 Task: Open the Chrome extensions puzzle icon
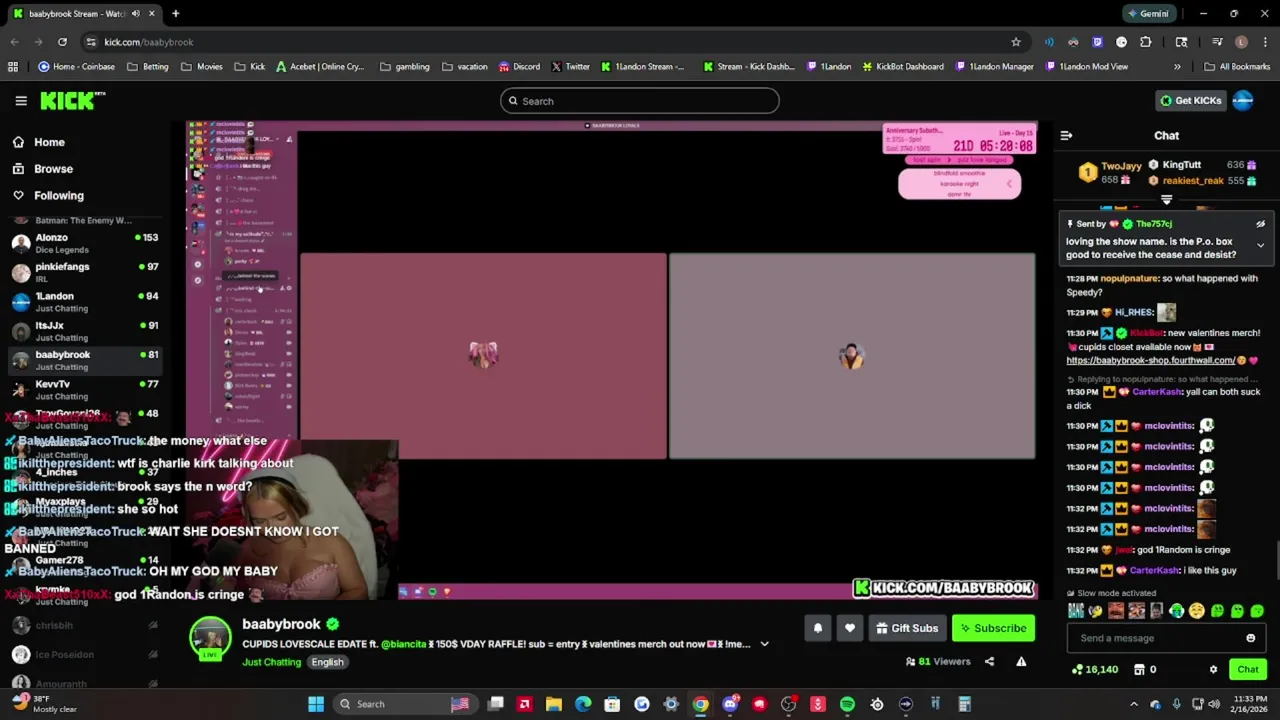click(1146, 42)
